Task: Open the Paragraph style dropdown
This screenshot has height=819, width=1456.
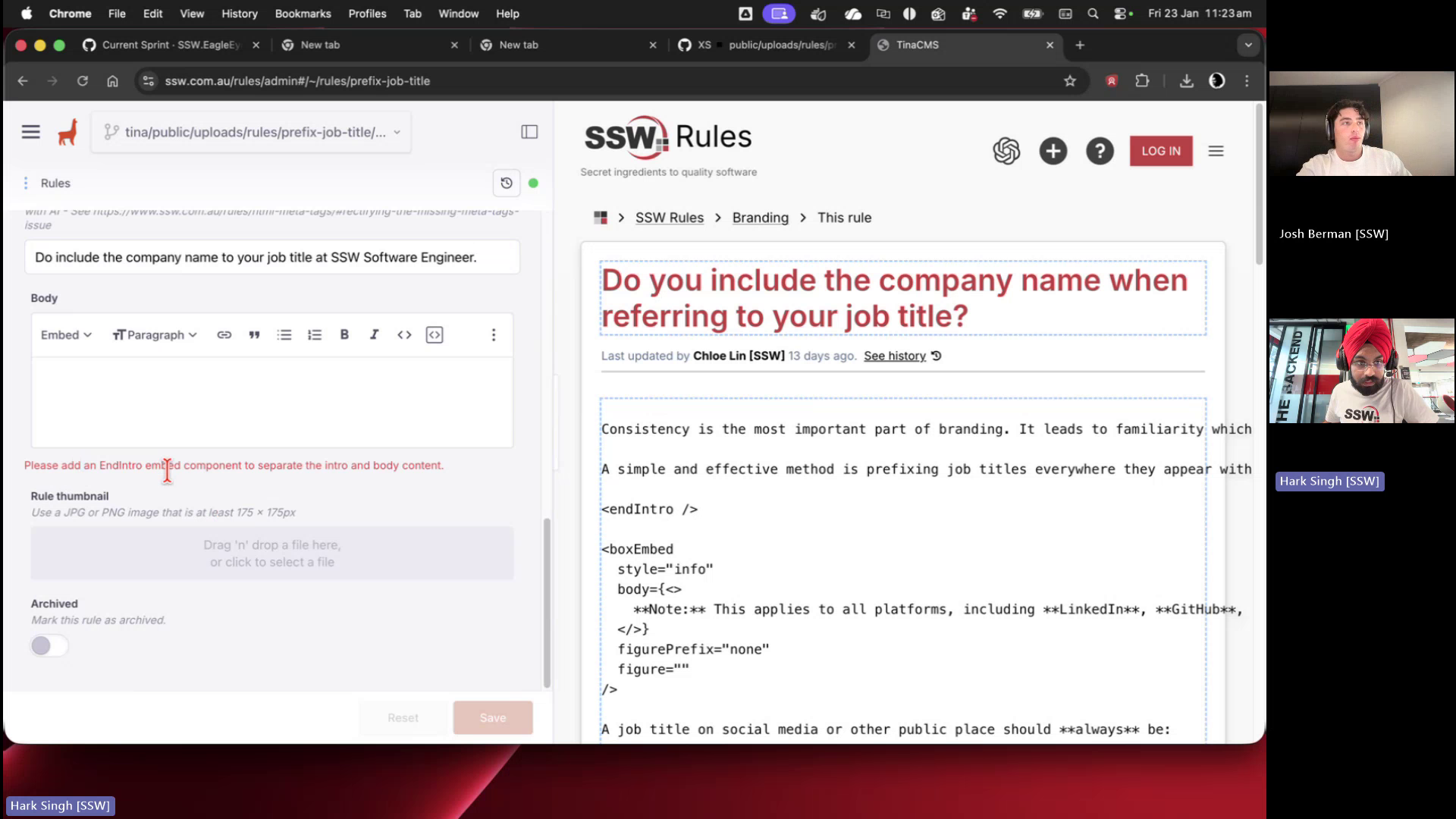Action: point(155,334)
